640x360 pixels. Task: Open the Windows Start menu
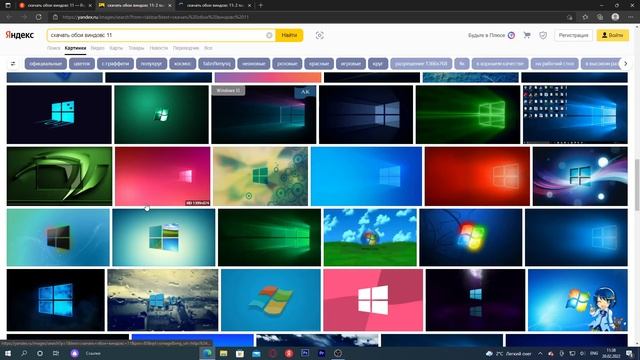(x=8, y=353)
